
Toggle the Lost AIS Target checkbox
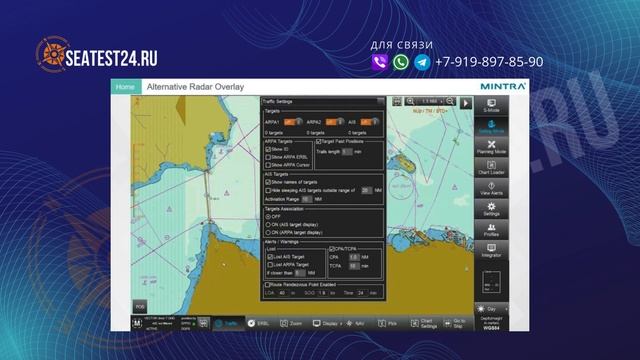(x=270, y=257)
